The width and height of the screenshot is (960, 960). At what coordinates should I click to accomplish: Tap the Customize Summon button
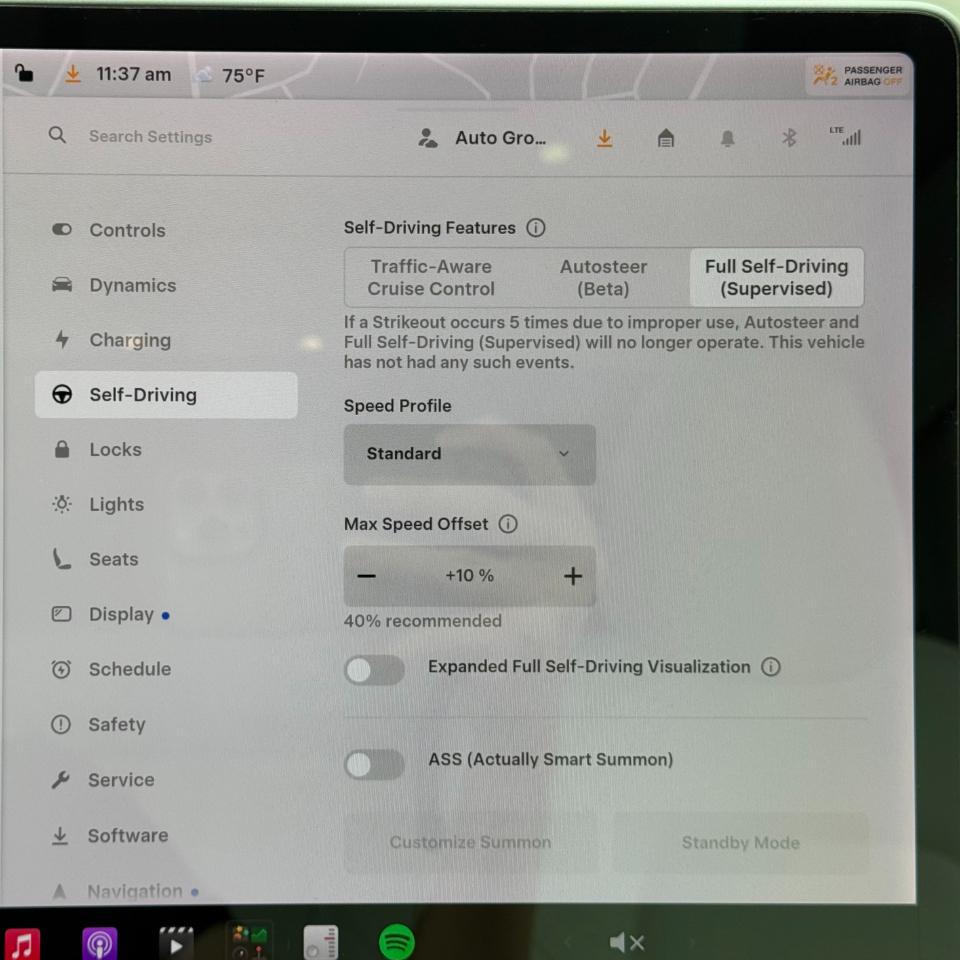click(x=470, y=842)
